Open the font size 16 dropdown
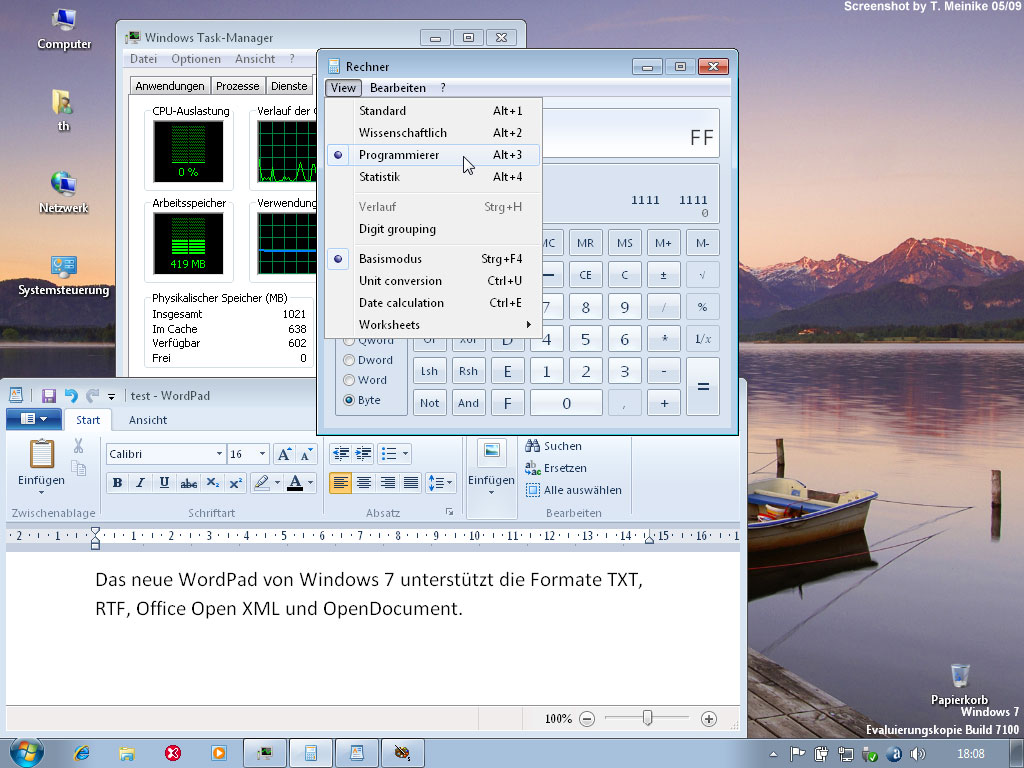Image resolution: width=1024 pixels, height=768 pixels. coord(262,454)
